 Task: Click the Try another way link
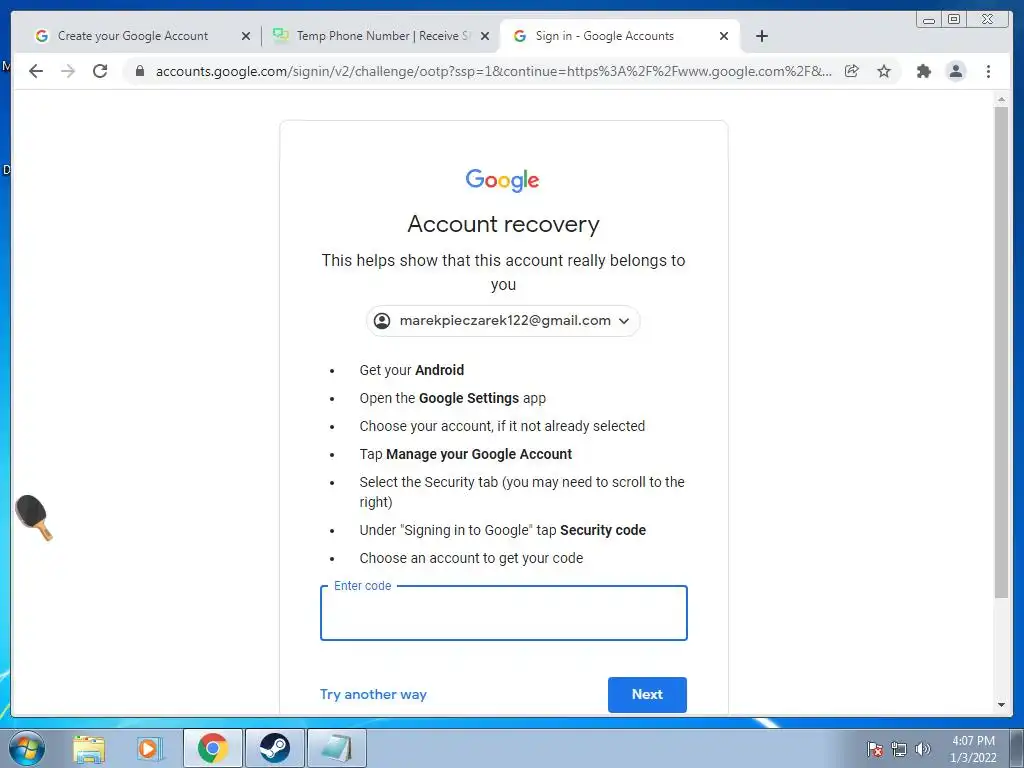coord(373,694)
